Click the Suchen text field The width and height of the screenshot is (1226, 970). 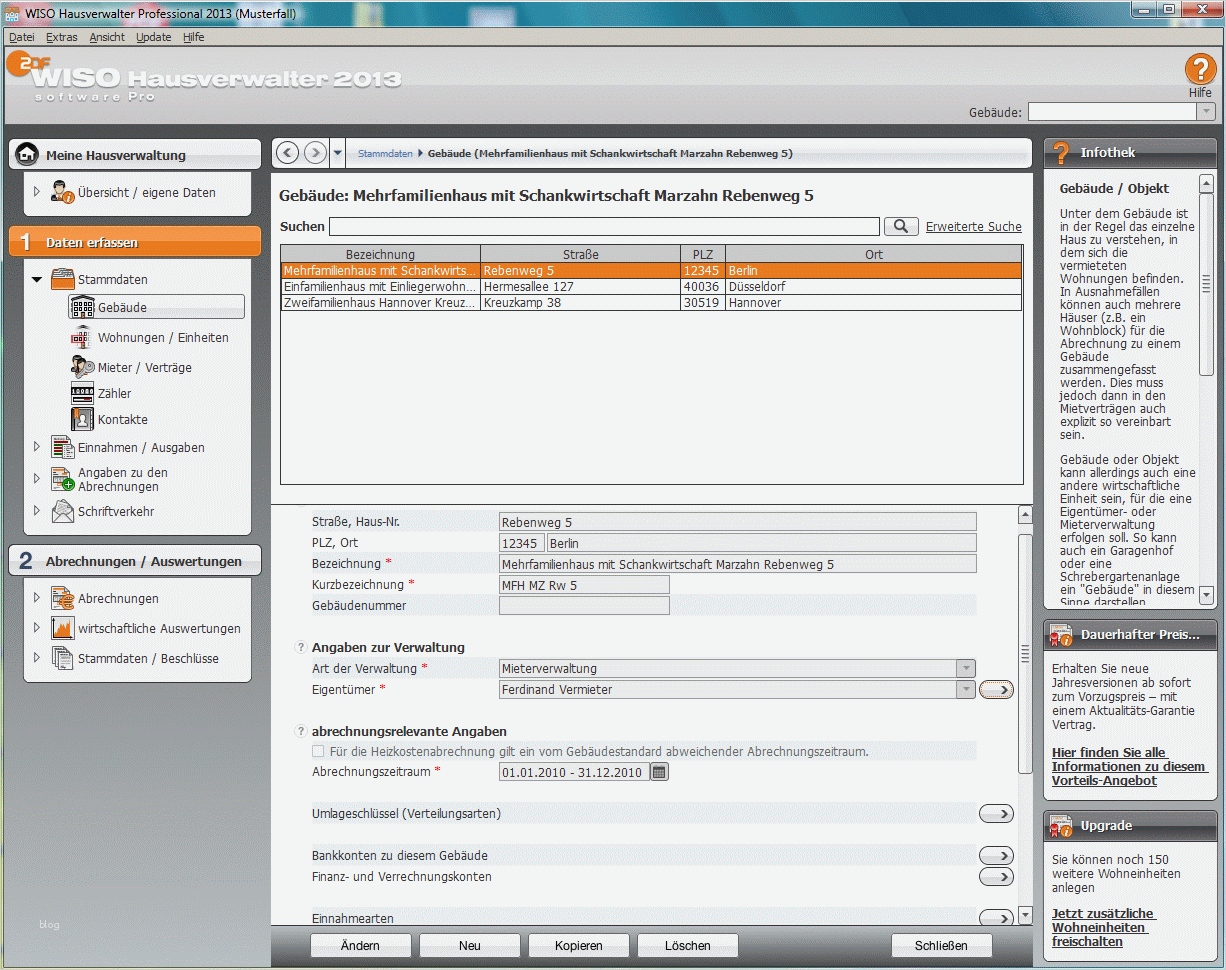604,227
